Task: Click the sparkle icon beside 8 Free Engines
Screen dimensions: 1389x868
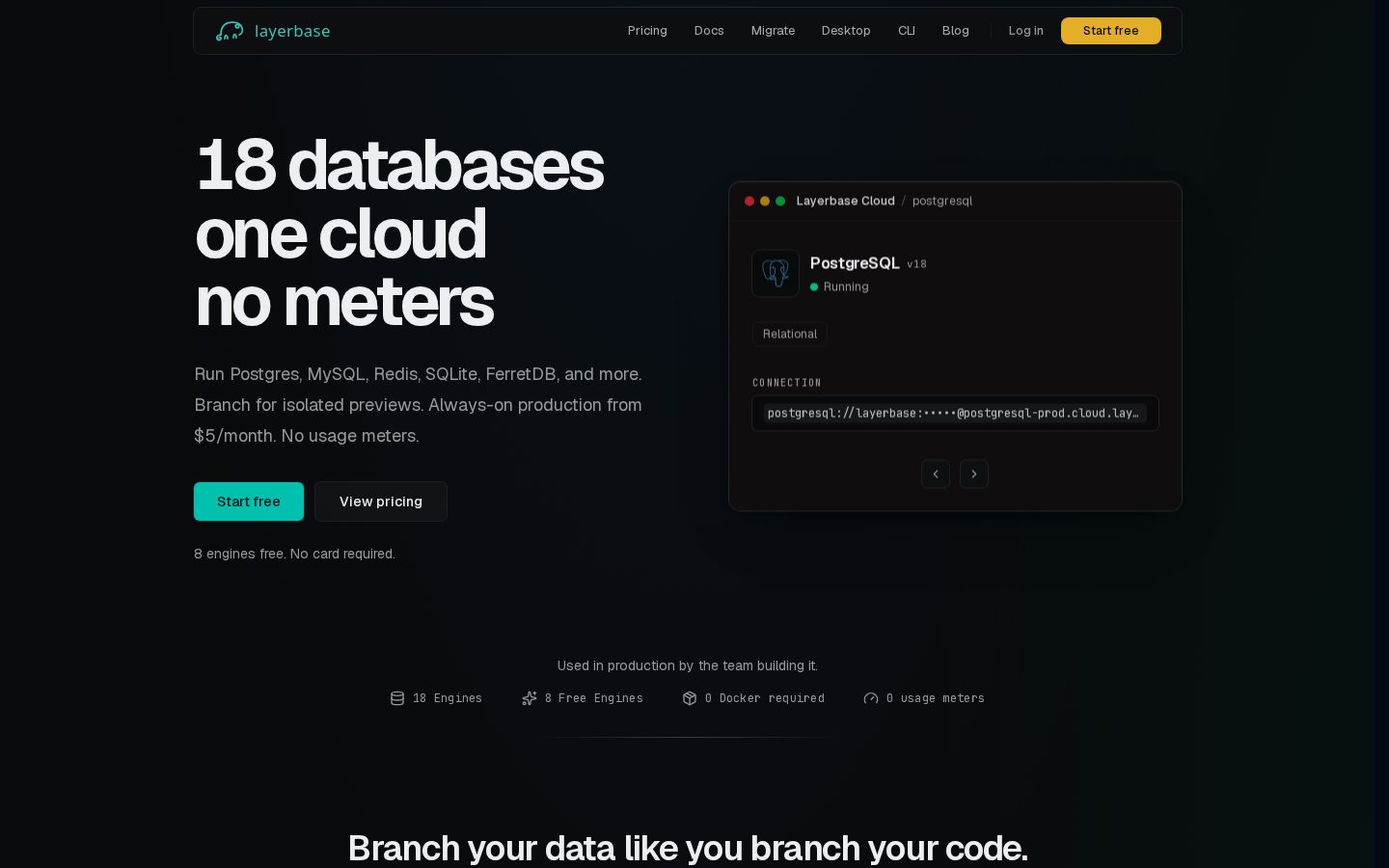Action: (530, 698)
